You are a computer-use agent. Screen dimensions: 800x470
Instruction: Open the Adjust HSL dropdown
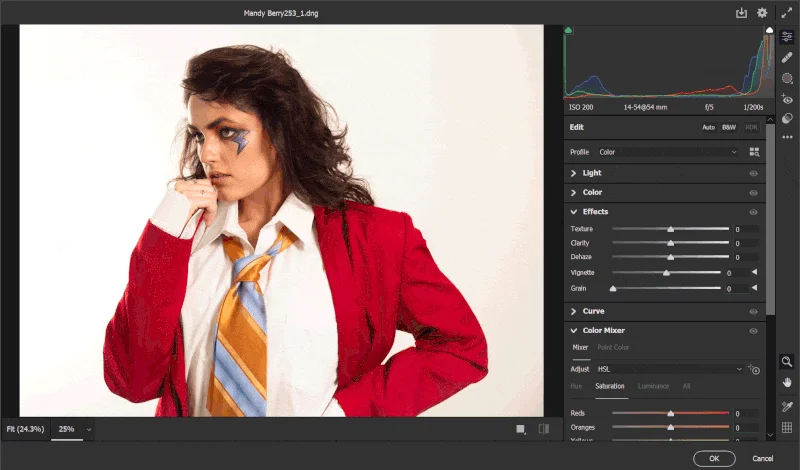point(669,369)
